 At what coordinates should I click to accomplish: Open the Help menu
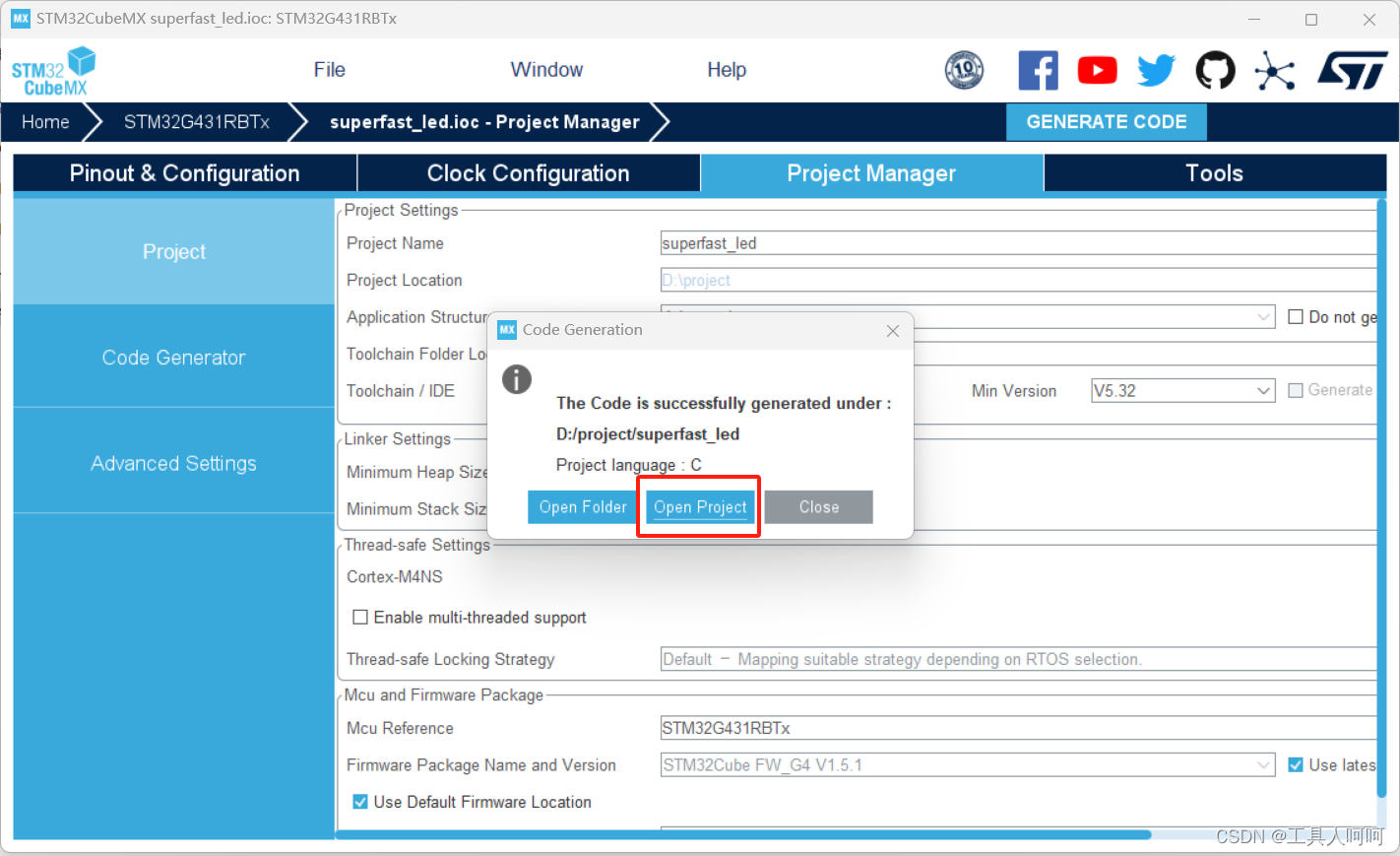click(727, 70)
